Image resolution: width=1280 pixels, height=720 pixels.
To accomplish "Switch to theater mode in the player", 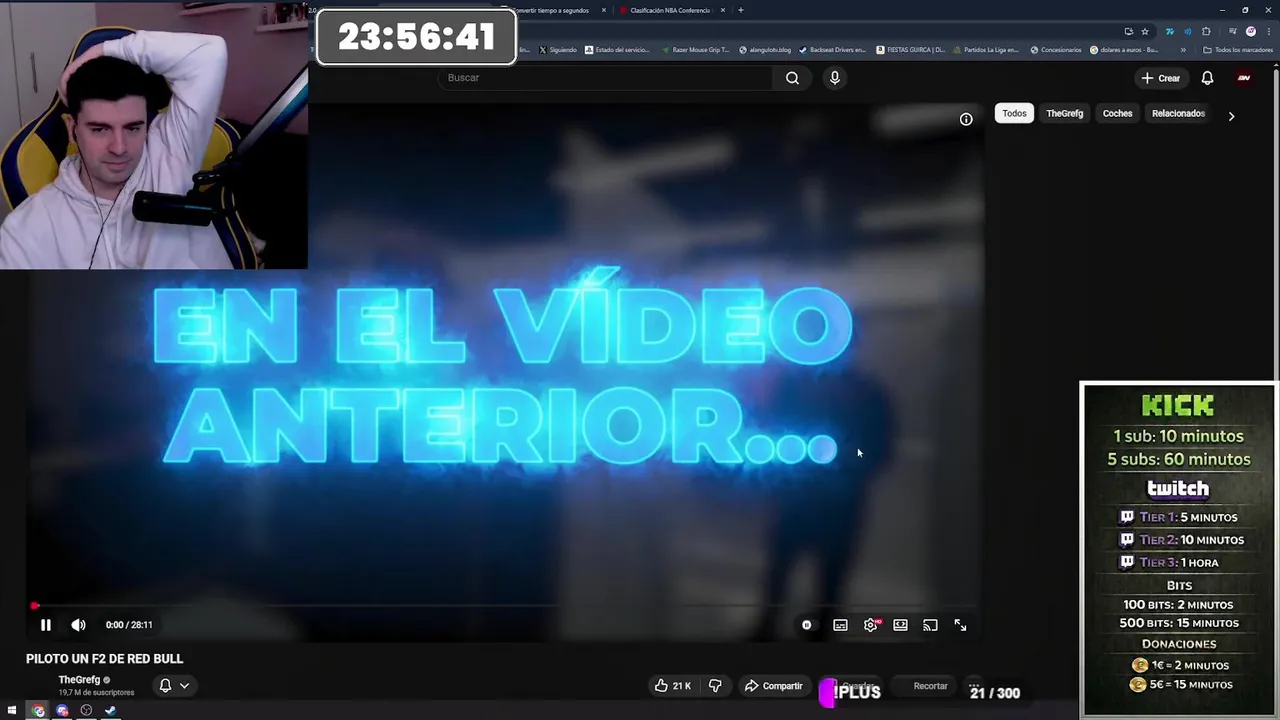I will tap(900, 625).
